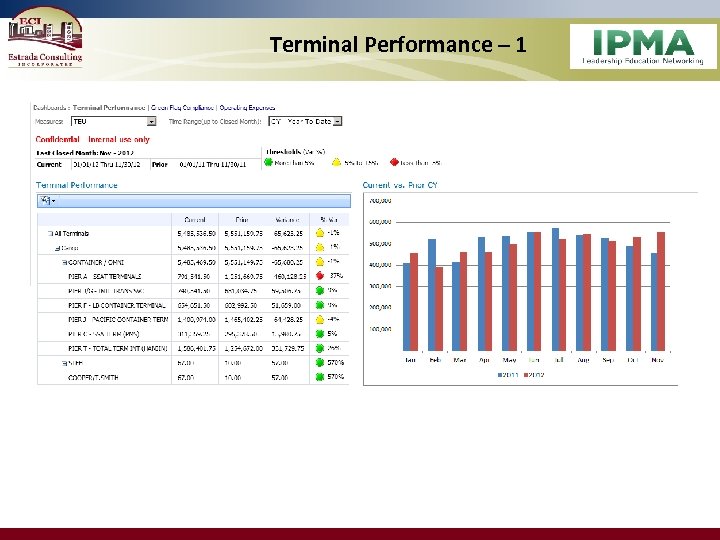Click the Jul 2011 blue bar
Image resolution: width=720 pixels, height=540 pixels.
[555, 289]
